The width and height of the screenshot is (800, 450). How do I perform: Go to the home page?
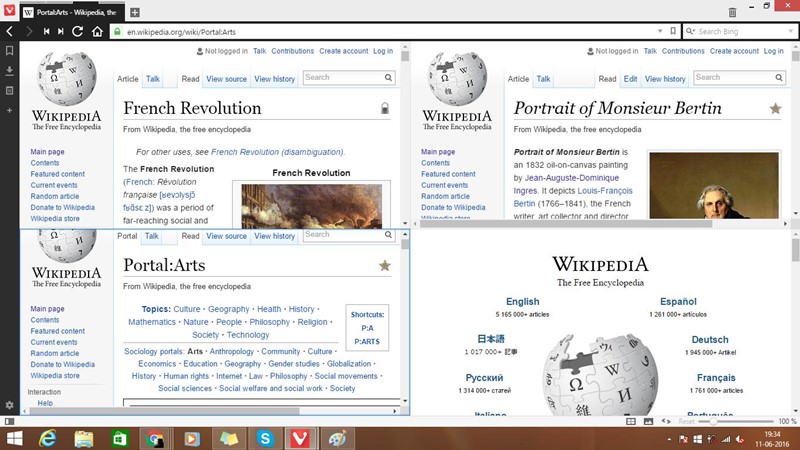coord(97,32)
